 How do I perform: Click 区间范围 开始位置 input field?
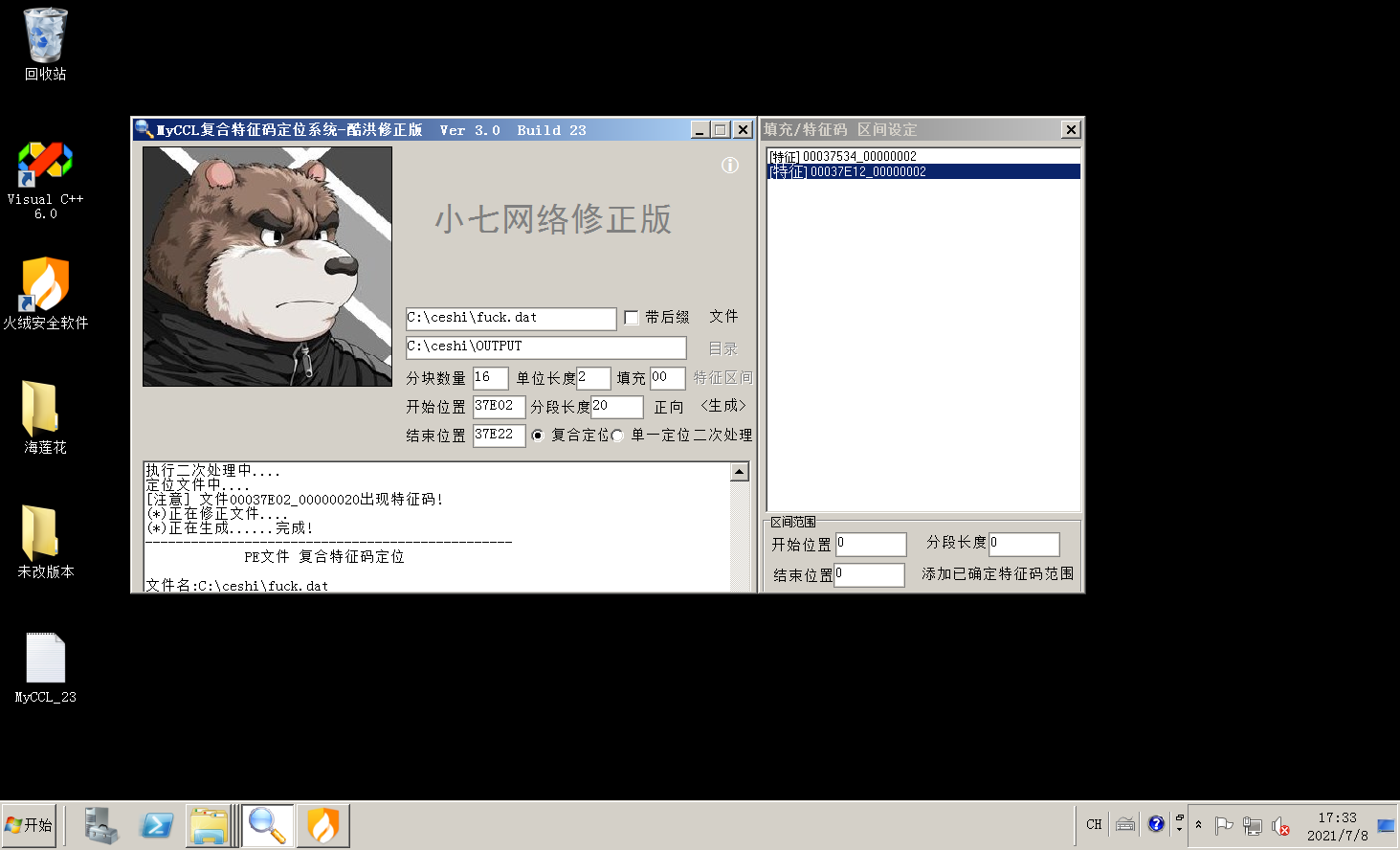click(871, 545)
